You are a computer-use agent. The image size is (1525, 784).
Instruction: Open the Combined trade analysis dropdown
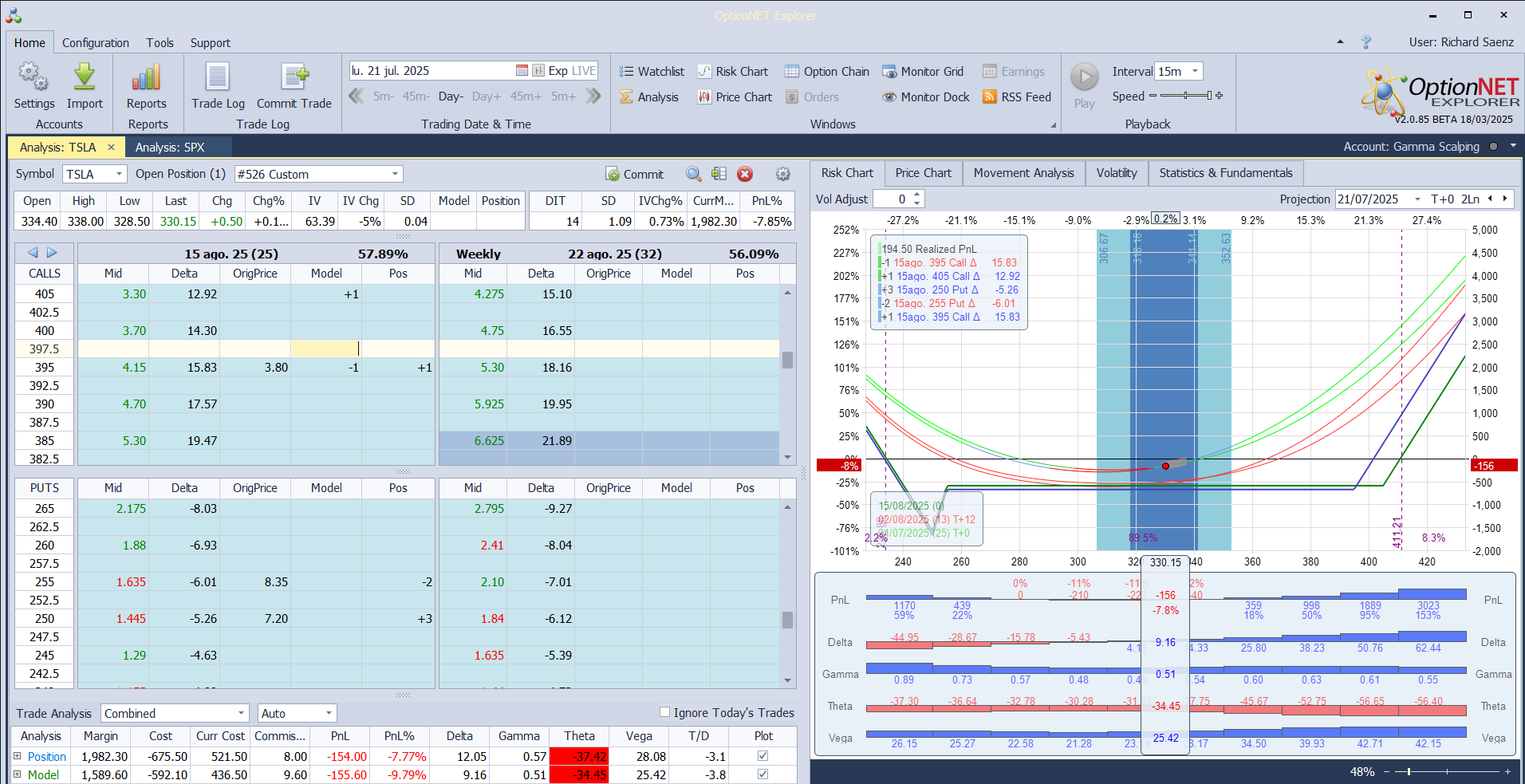pos(241,713)
